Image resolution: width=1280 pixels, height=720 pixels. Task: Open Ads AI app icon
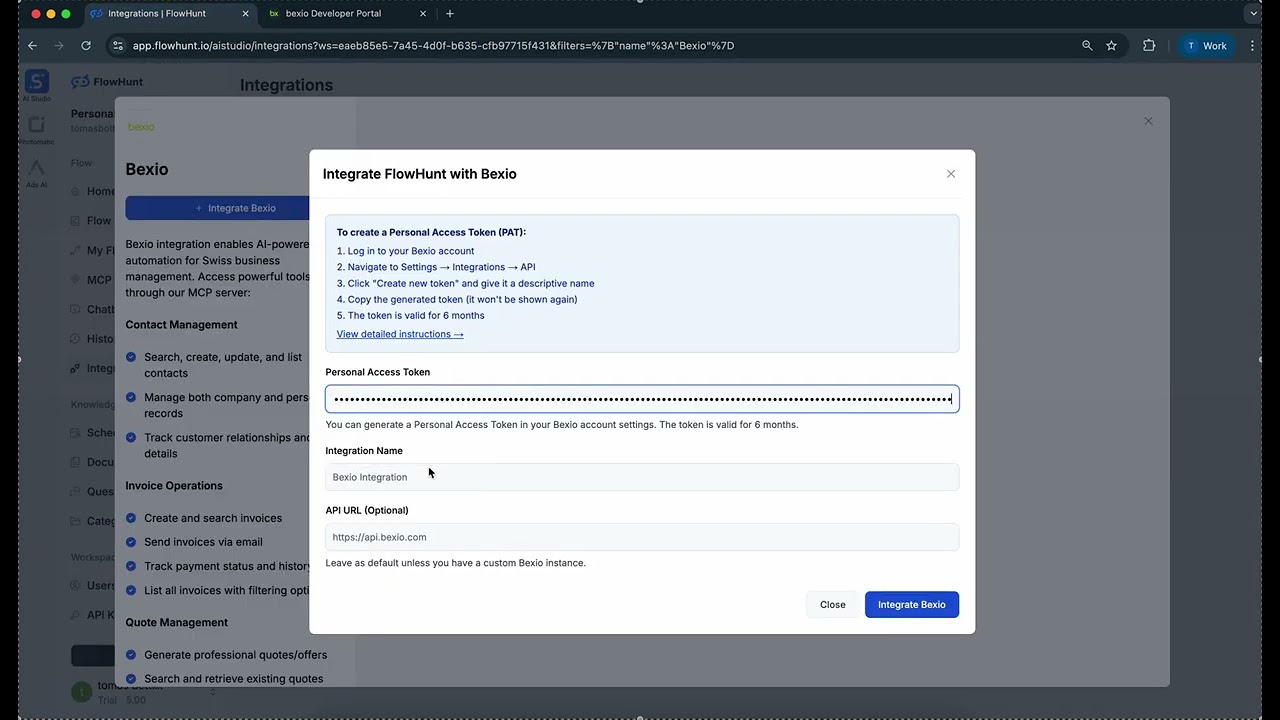37,172
